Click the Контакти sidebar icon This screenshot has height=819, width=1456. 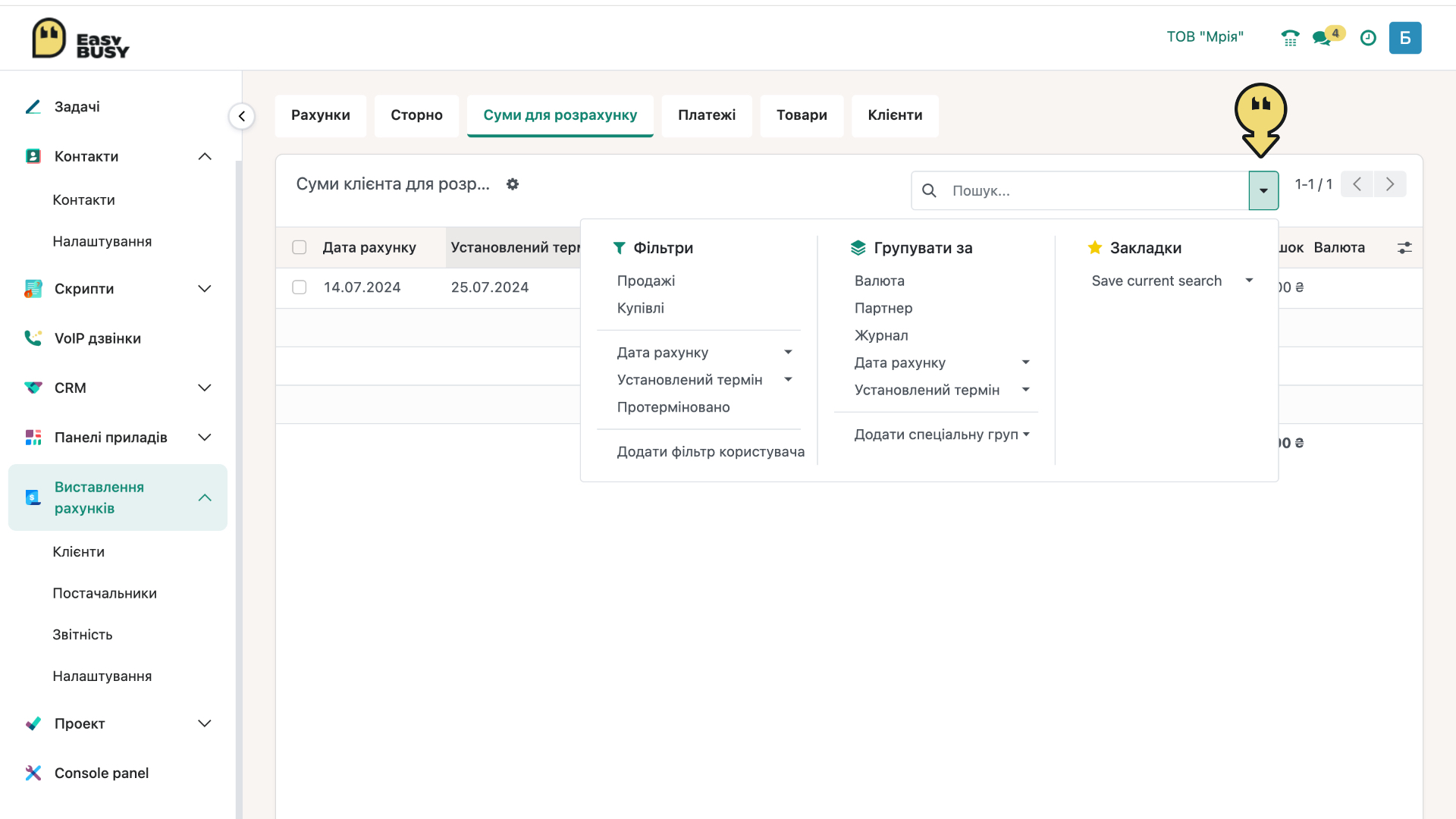(33, 156)
